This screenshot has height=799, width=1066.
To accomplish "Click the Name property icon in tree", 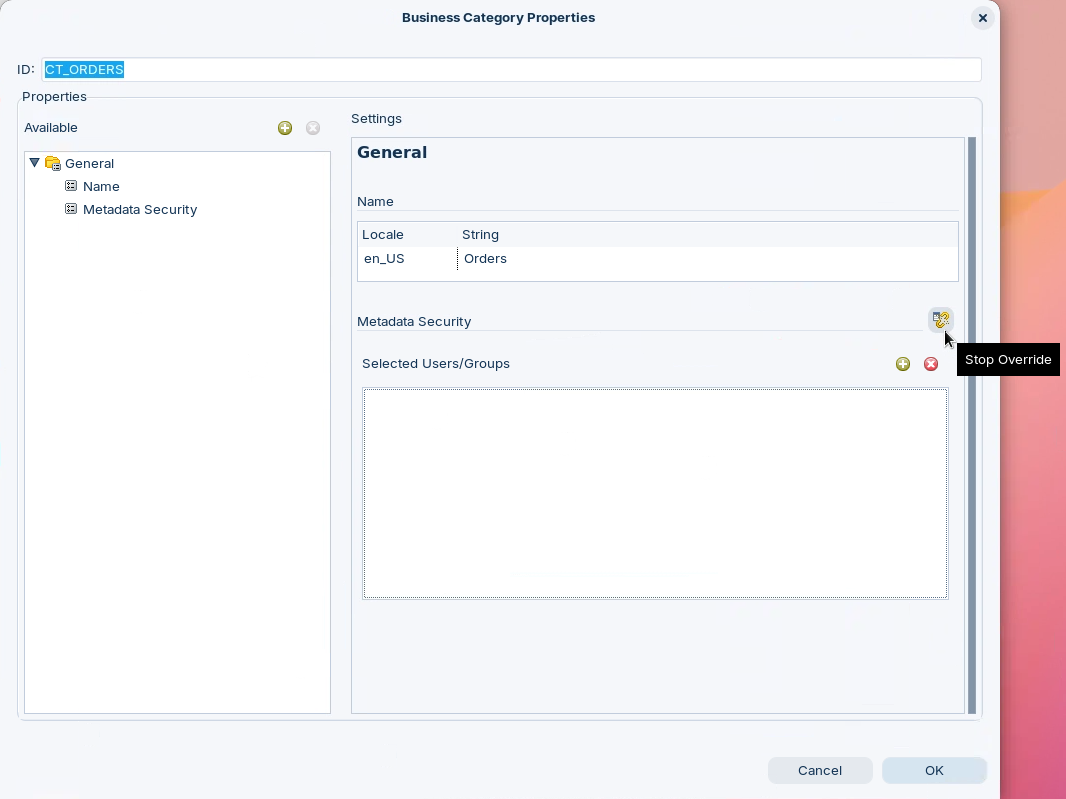I will click(x=71, y=186).
